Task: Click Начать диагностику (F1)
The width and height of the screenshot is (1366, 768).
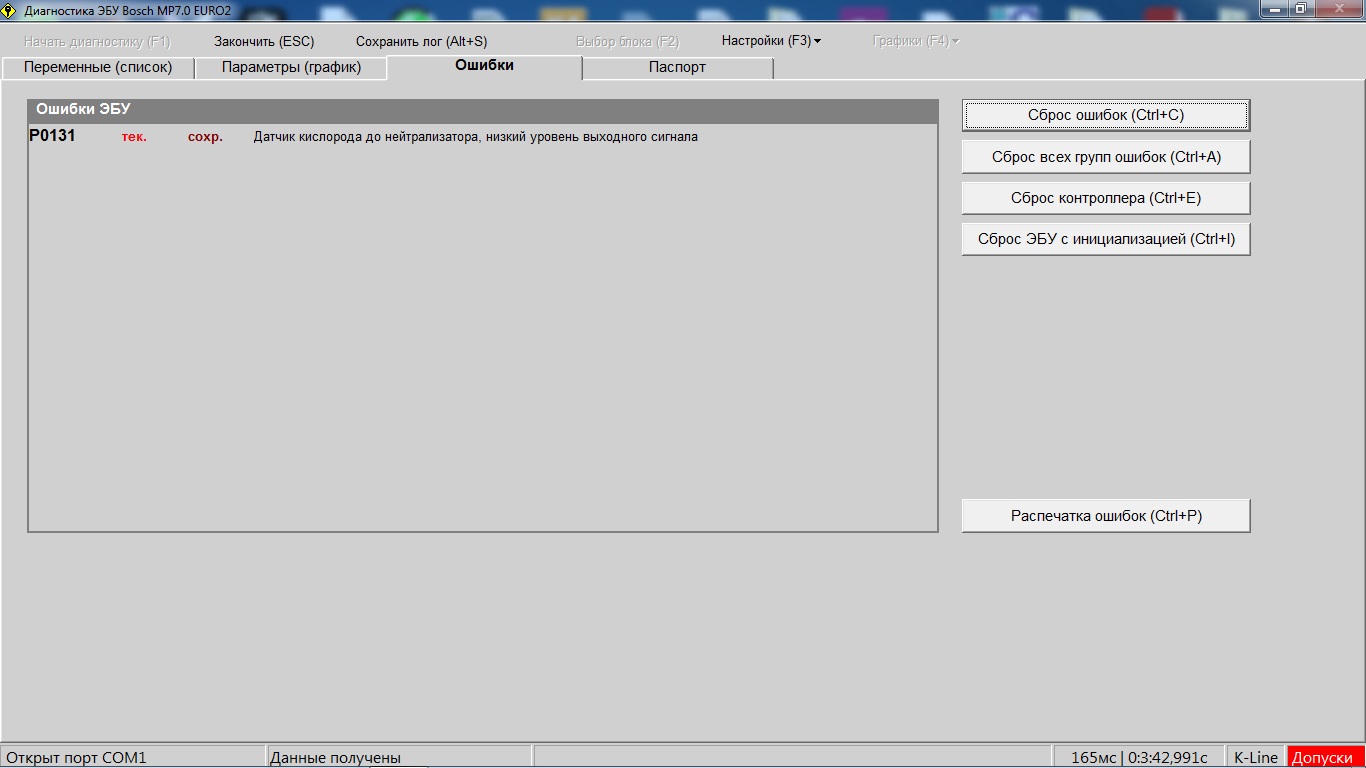Action: click(x=97, y=41)
